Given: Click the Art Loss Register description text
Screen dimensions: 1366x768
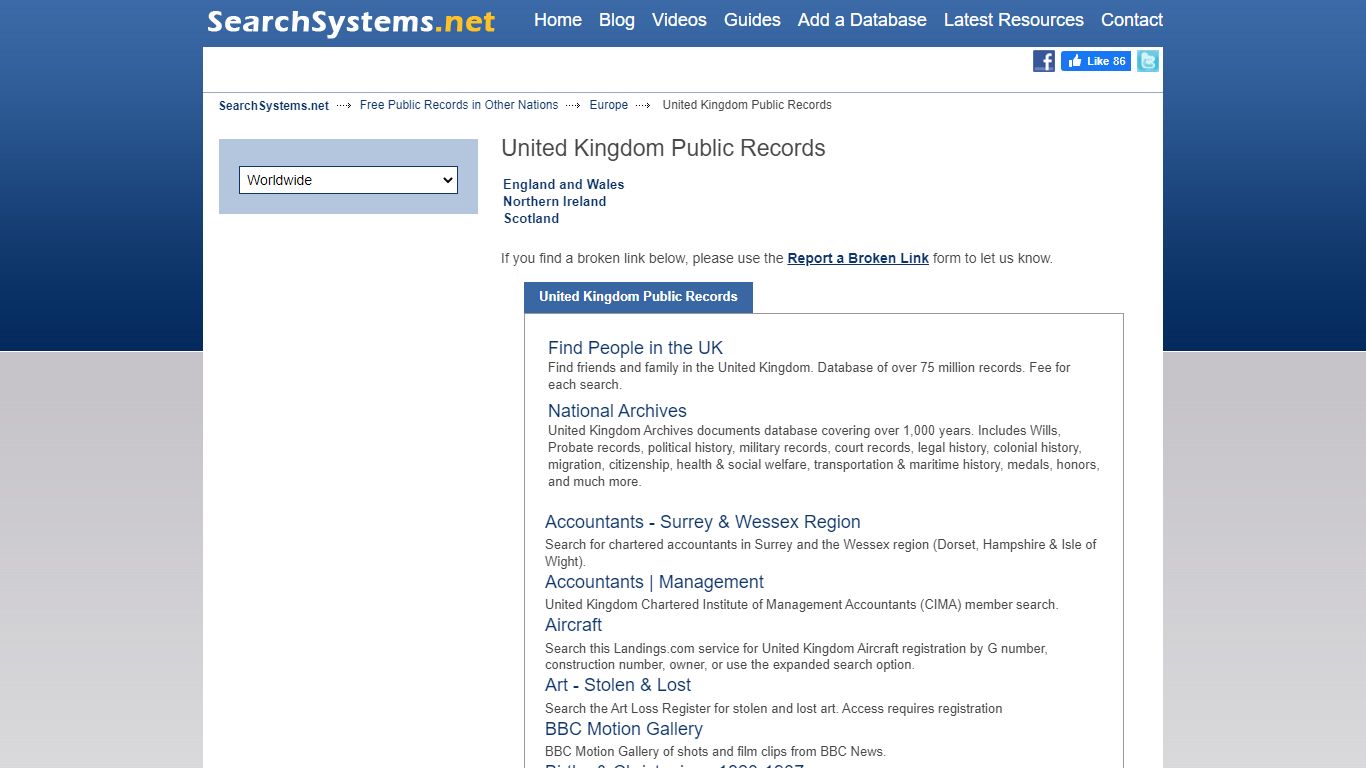Looking at the screenshot, I should coord(773,708).
